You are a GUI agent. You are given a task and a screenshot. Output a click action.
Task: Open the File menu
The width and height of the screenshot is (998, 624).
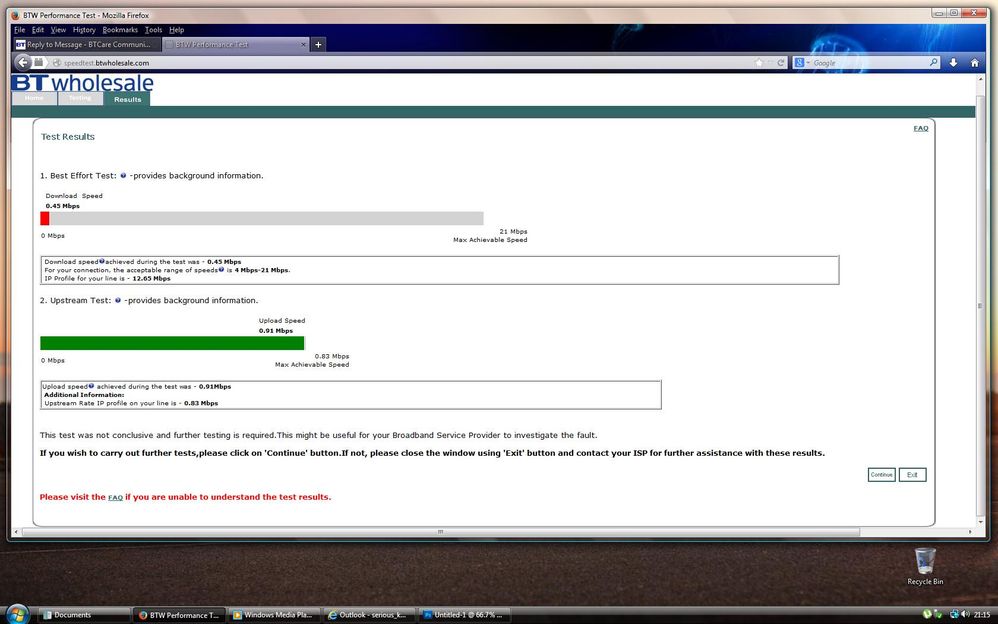20,30
